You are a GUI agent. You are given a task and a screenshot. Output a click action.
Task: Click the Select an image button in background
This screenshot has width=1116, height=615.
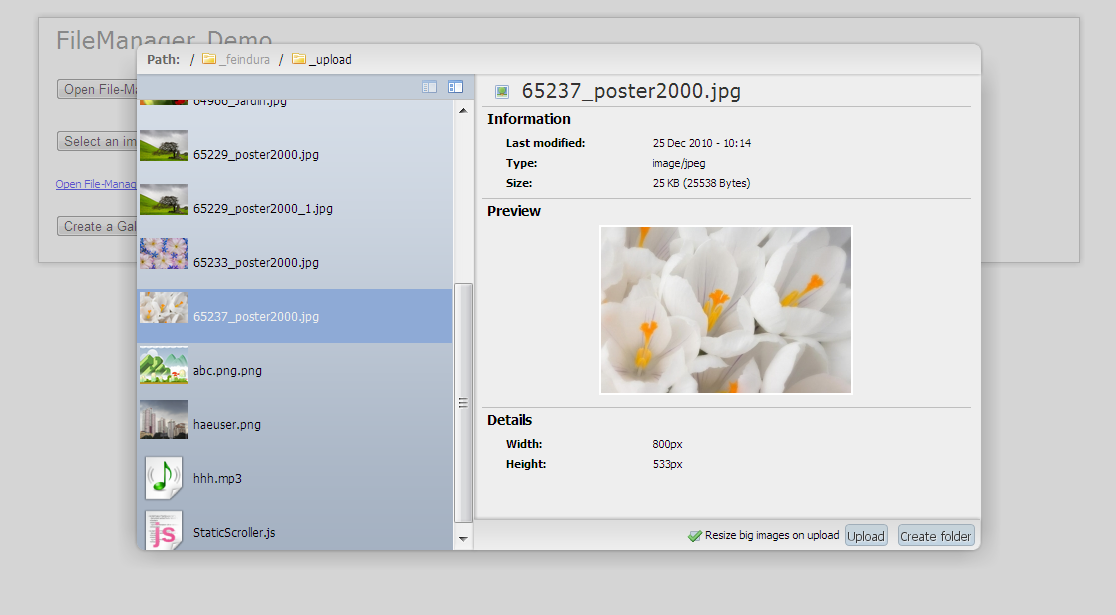96,141
